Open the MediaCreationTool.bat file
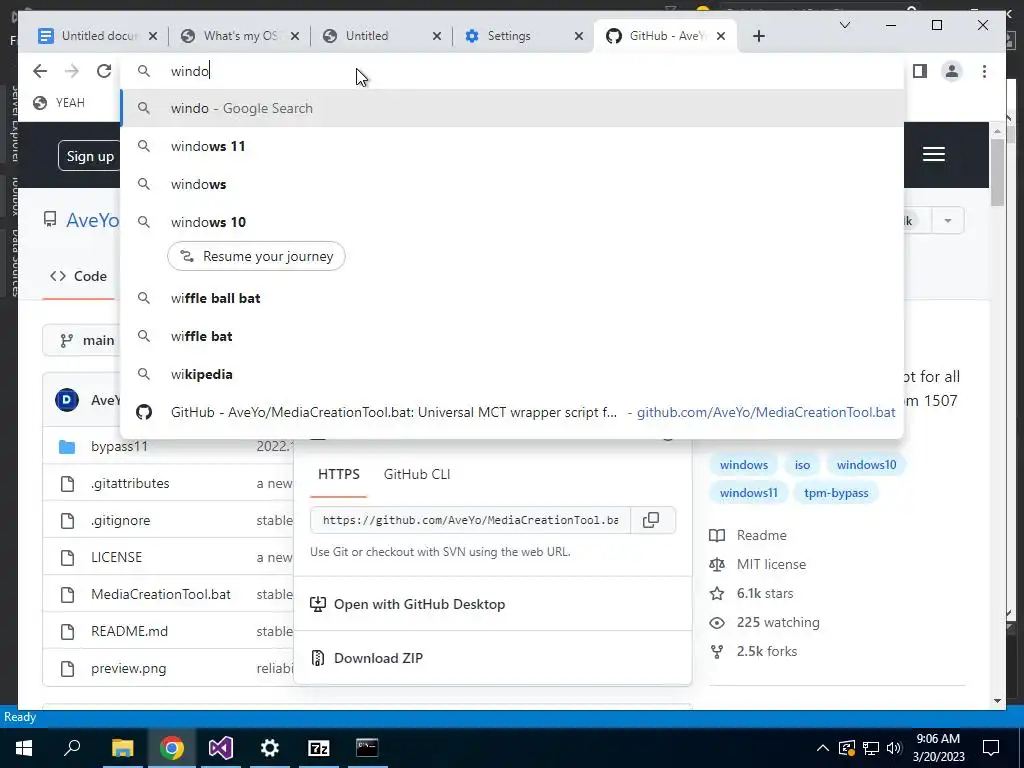The width and height of the screenshot is (1024, 768). pos(161,594)
